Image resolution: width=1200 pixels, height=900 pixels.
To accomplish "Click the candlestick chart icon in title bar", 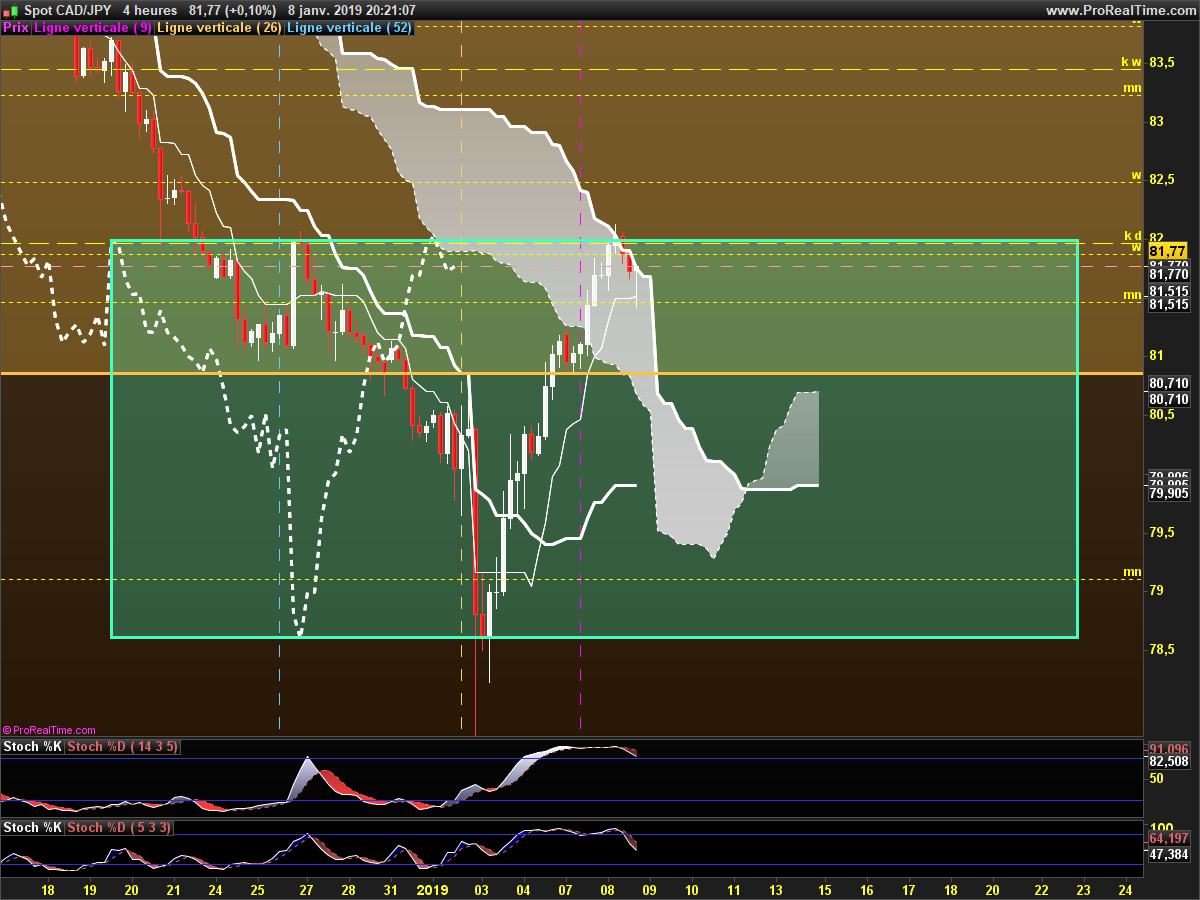I will [9, 10].
